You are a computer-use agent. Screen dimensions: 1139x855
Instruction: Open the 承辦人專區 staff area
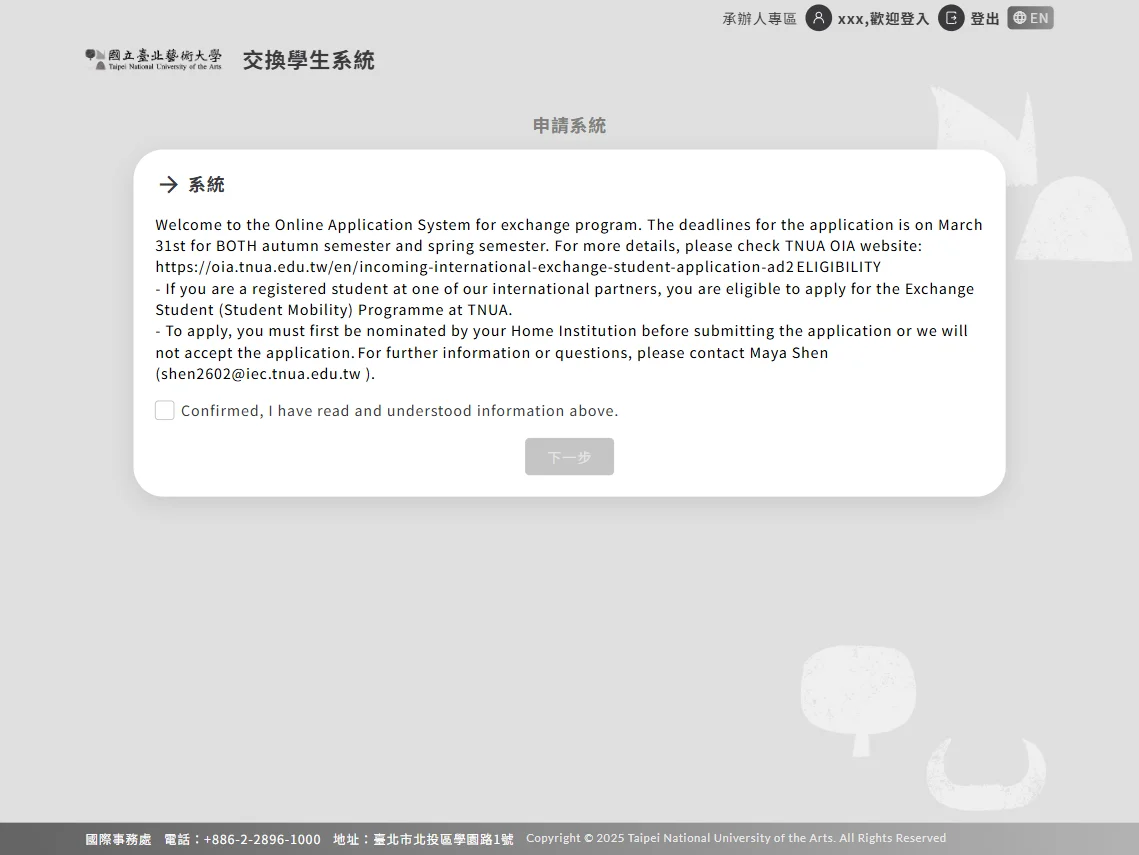point(757,18)
